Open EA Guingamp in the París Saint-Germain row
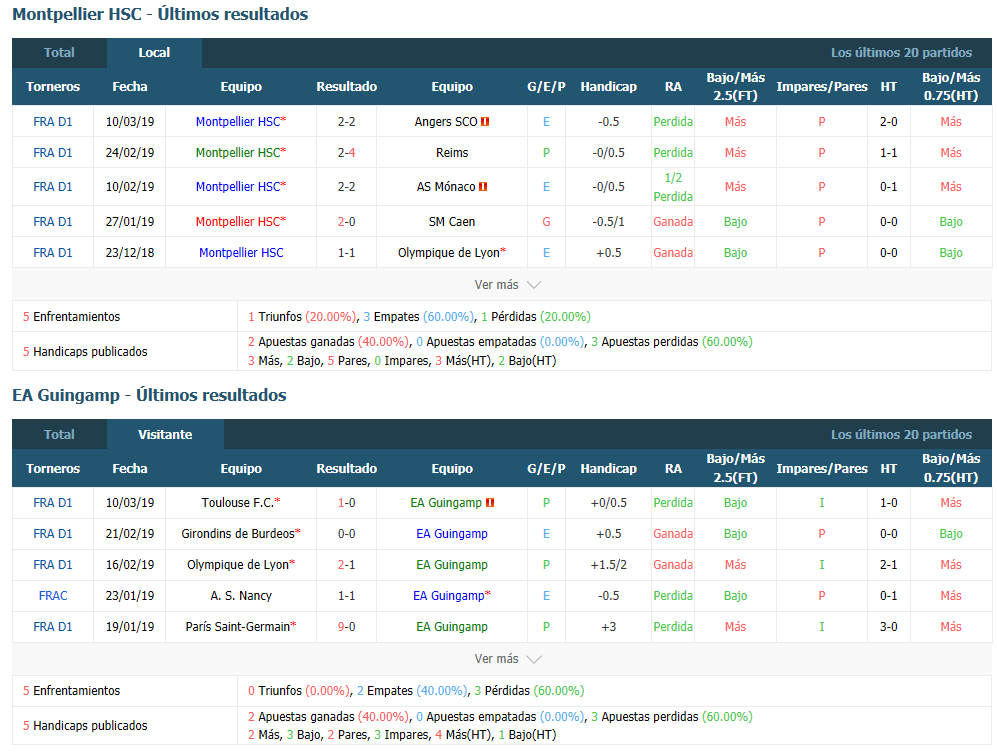Image resolution: width=997 pixels, height=754 pixels. coord(452,626)
